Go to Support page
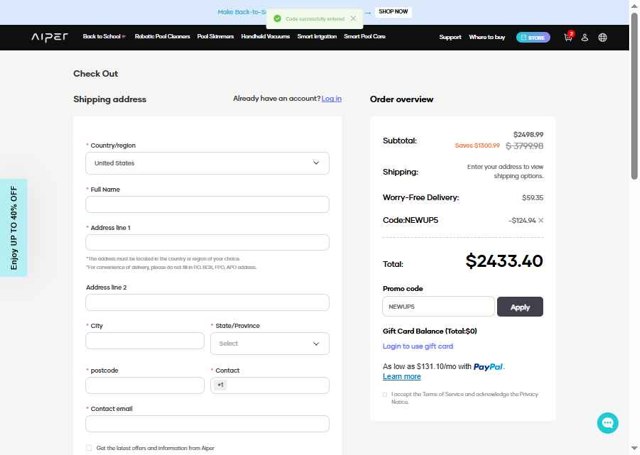The image size is (640, 455). (x=450, y=37)
